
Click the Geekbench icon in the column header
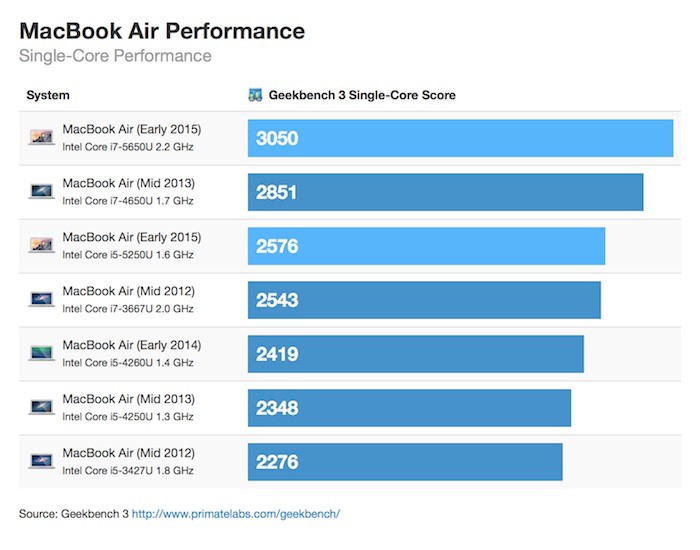[x=255, y=96]
